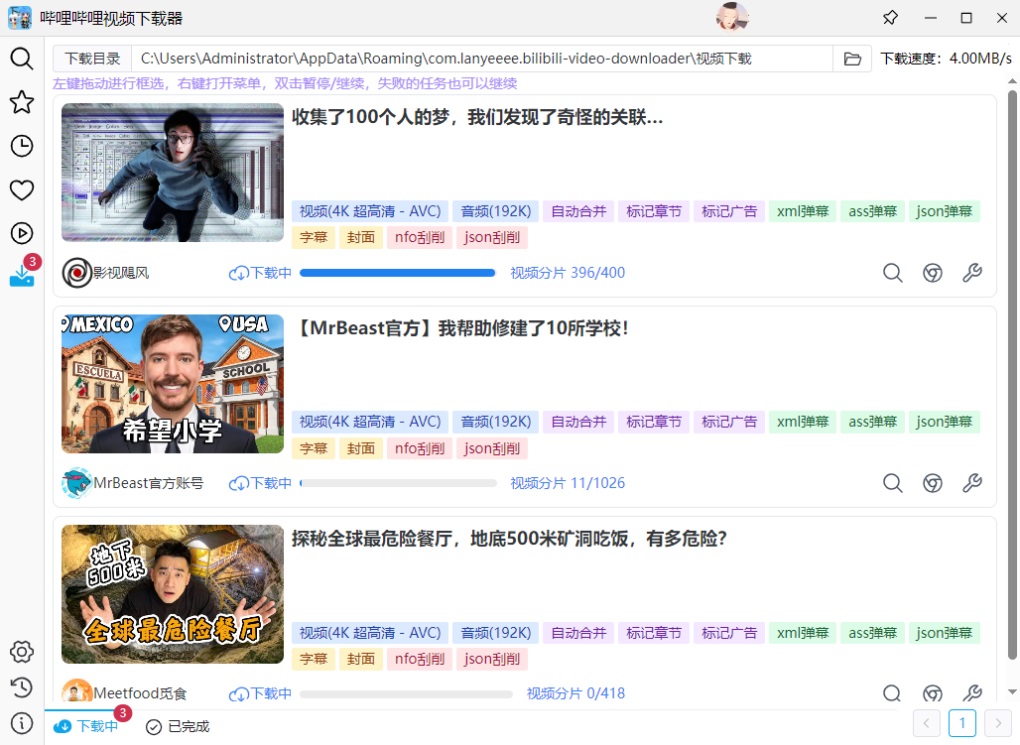The image size is (1020, 745).
Task: Go to the next page arrow
Action: pos(998,723)
